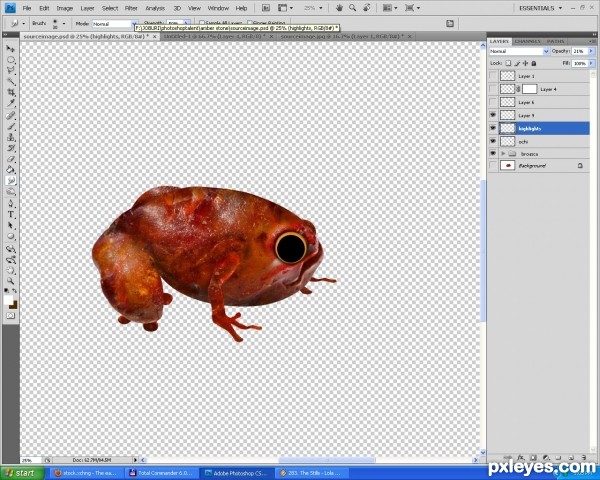The height and width of the screenshot is (480, 600).
Task: Select the Ellipse shape tool
Action: (x=11, y=236)
